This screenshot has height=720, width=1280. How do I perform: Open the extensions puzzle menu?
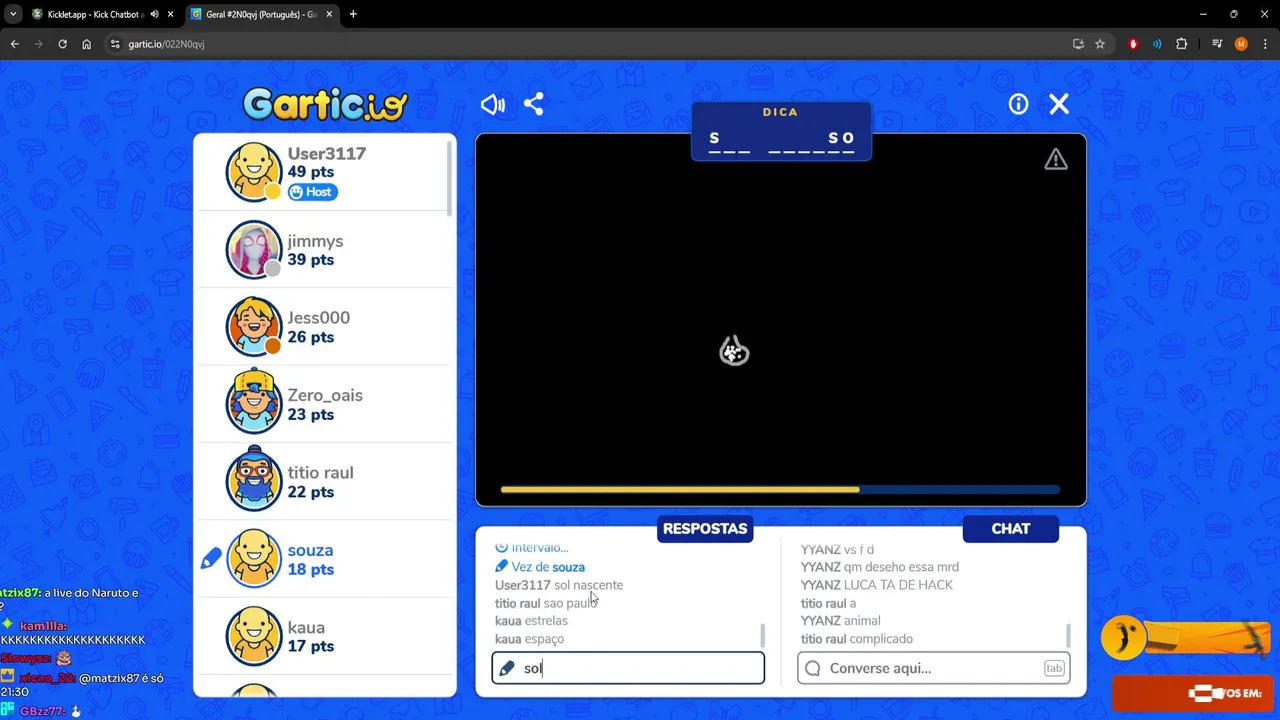coord(1181,44)
